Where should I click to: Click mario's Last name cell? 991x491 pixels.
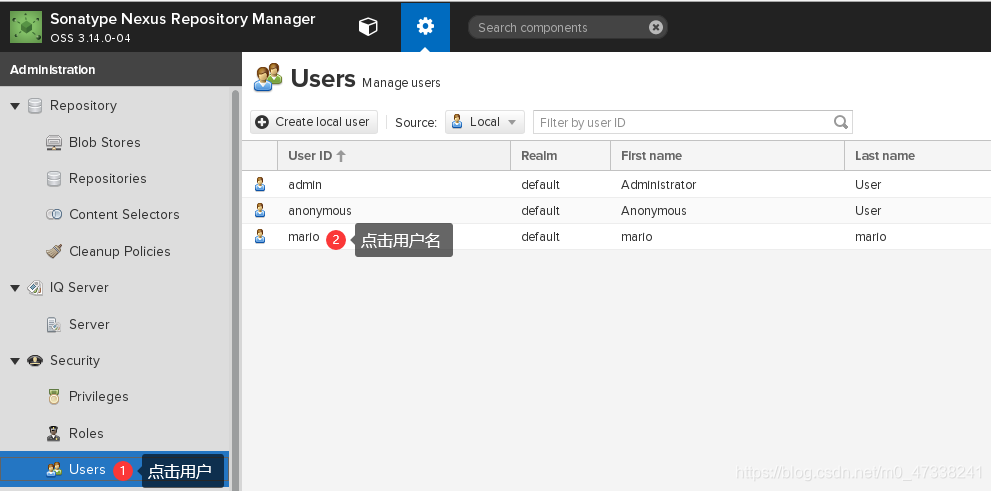[870, 237]
